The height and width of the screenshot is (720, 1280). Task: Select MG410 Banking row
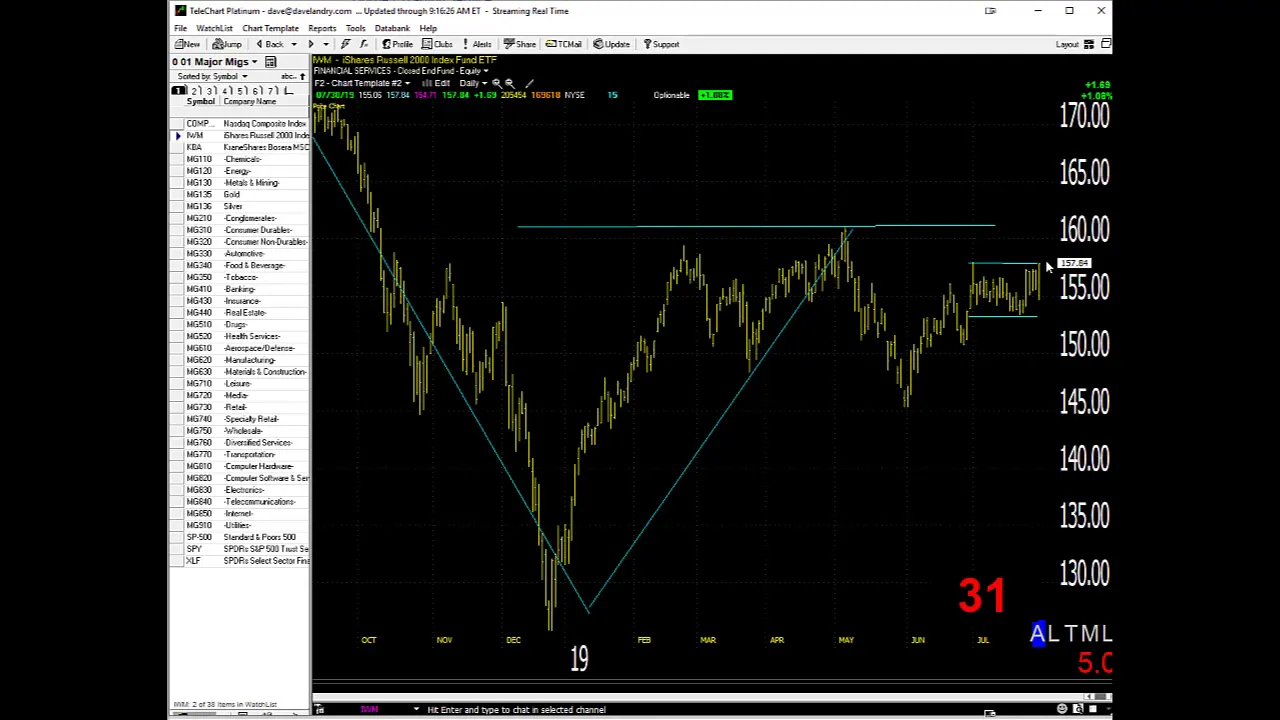tap(240, 289)
